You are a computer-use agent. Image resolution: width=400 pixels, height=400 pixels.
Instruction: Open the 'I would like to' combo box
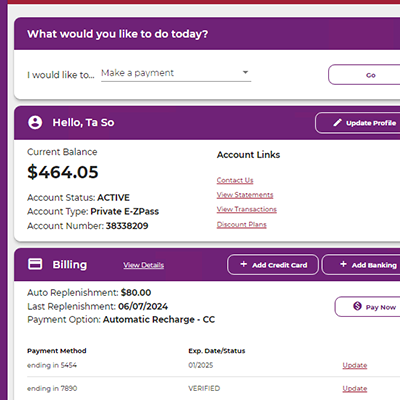[176, 73]
